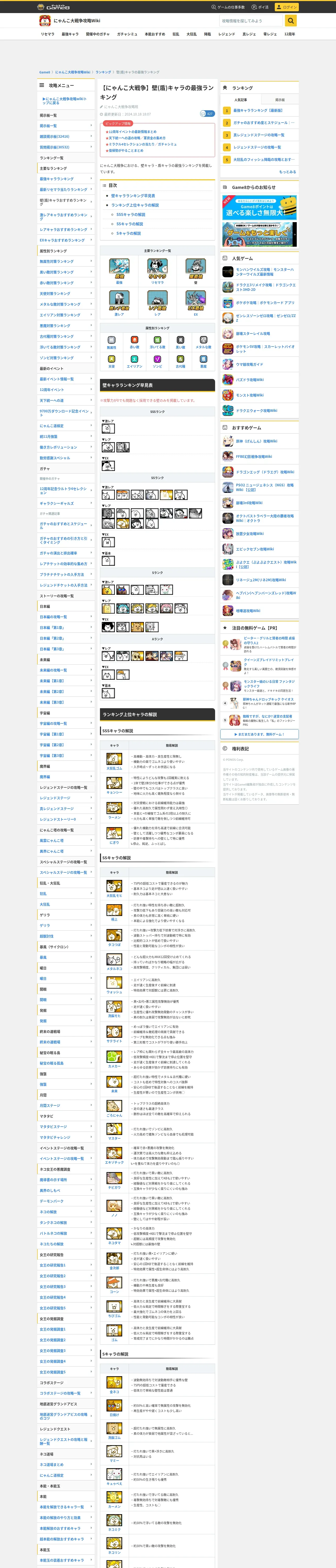This screenshot has width=336, height=1568.
Task: Click もっとみる under ranking list
Action: (288, 172)
